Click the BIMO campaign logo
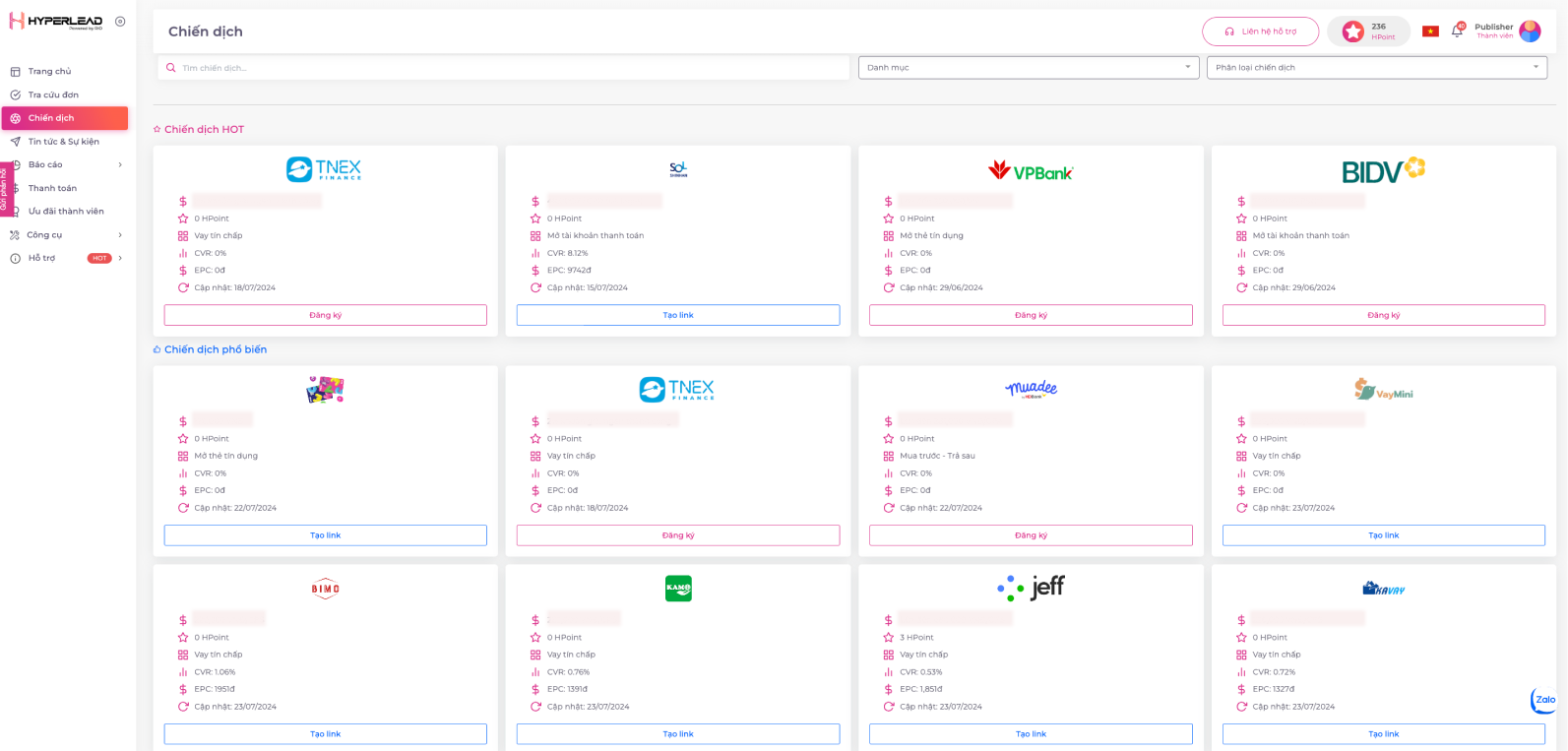The width and height of the screenshot is (1568, 751). (x=325, y=589)
